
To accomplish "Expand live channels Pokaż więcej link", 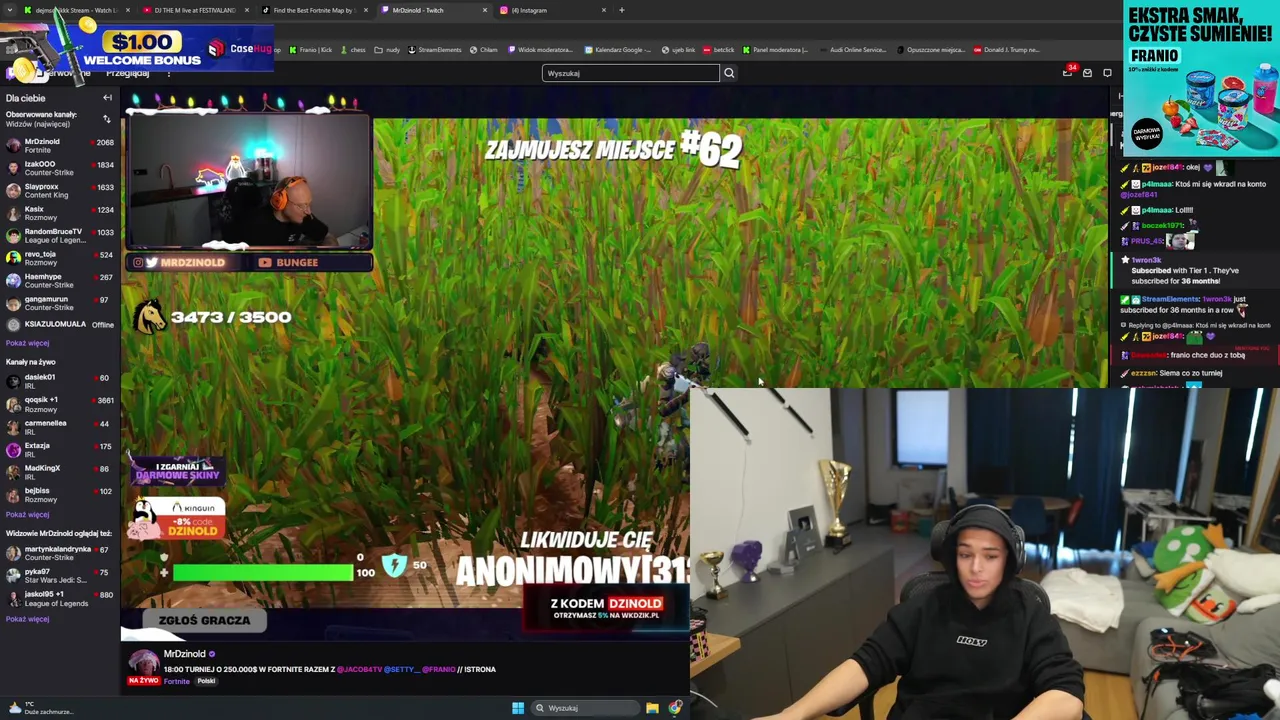I will click(27, 515).
